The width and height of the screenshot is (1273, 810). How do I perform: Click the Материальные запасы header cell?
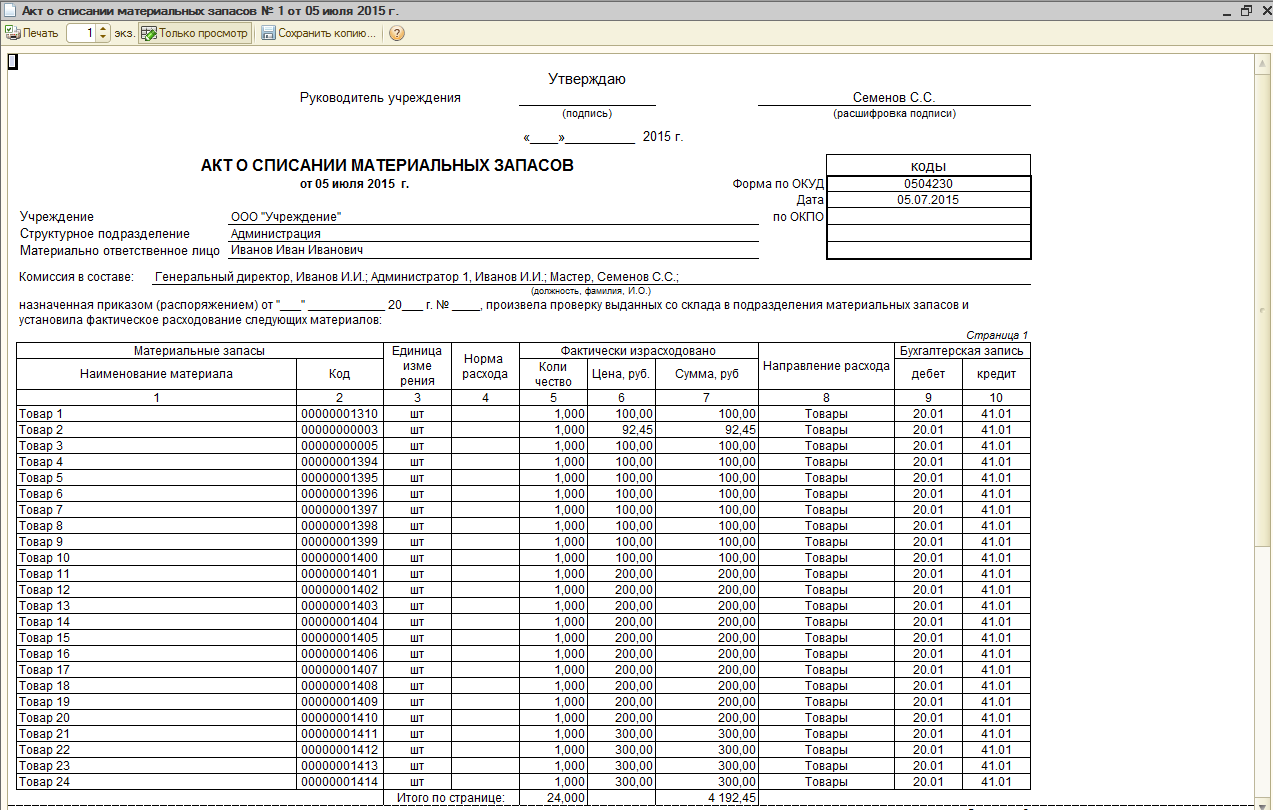[200, 351]
